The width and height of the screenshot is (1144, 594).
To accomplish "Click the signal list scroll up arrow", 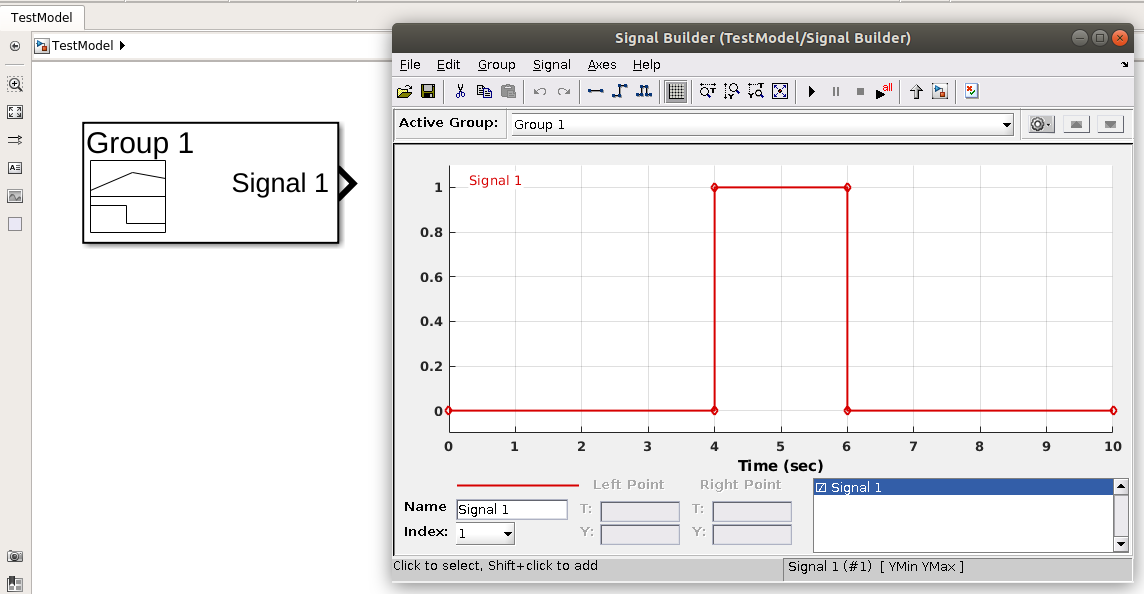I will click(1121, 486).
